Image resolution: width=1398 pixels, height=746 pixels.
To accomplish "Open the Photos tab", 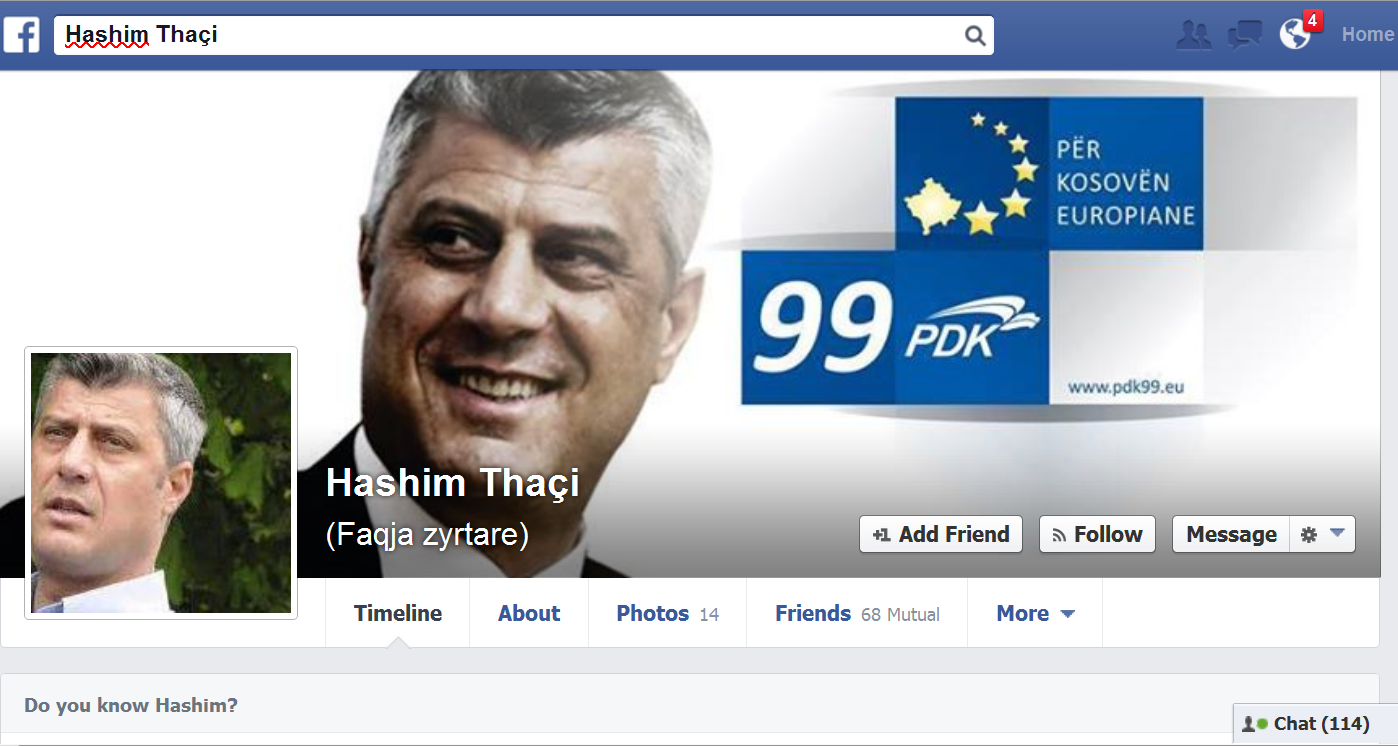I will pos(667,613).
